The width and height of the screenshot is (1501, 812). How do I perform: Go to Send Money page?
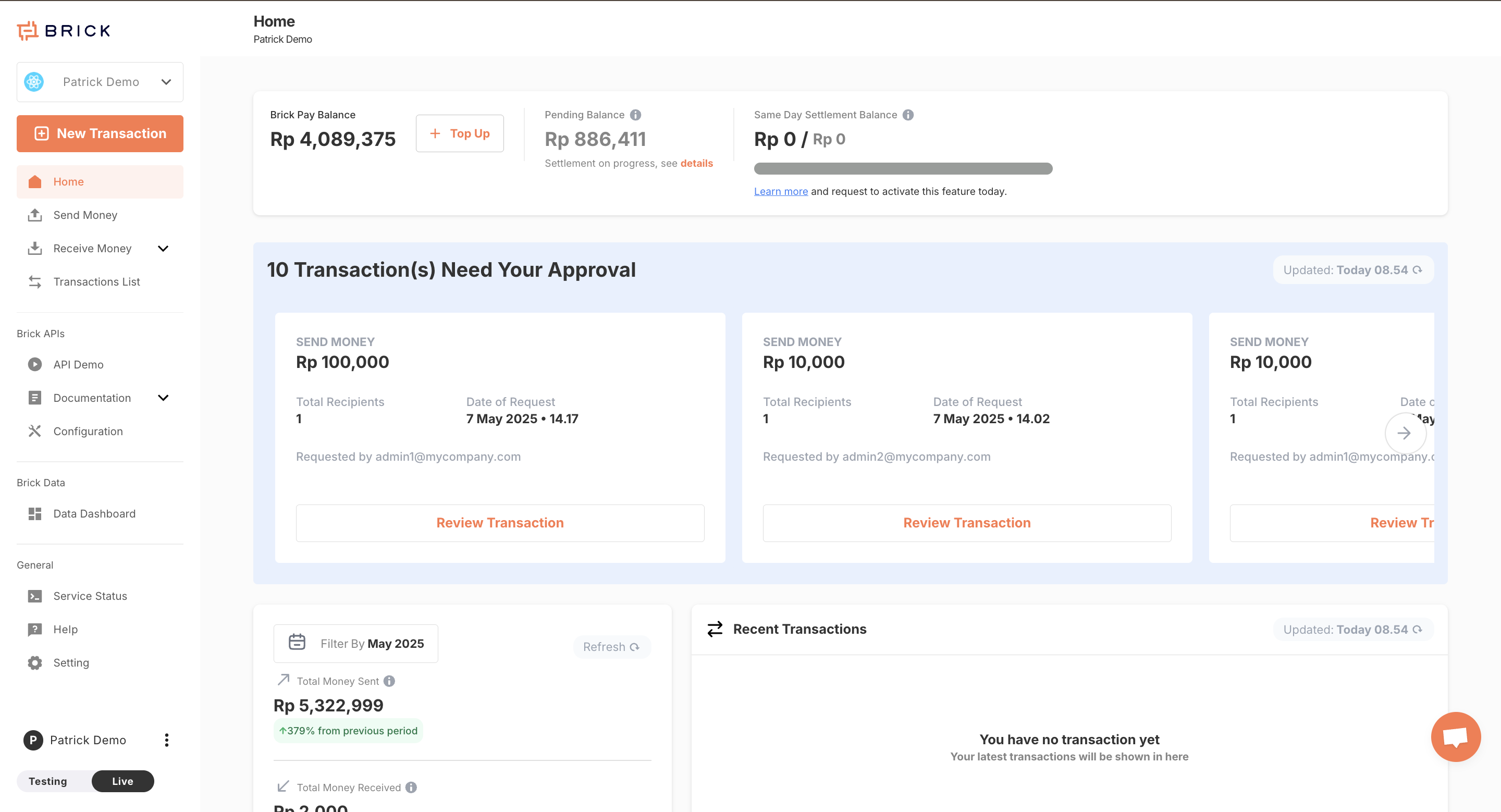click(x=85, y=215)
